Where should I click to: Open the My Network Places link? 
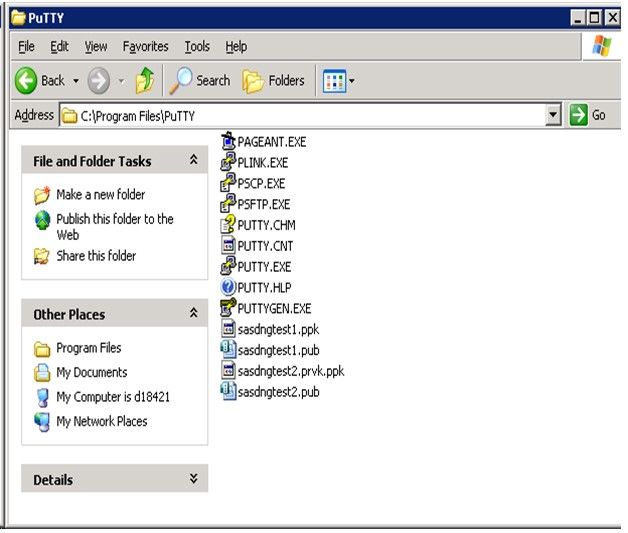pyautogui.click(x=102, y=421)
